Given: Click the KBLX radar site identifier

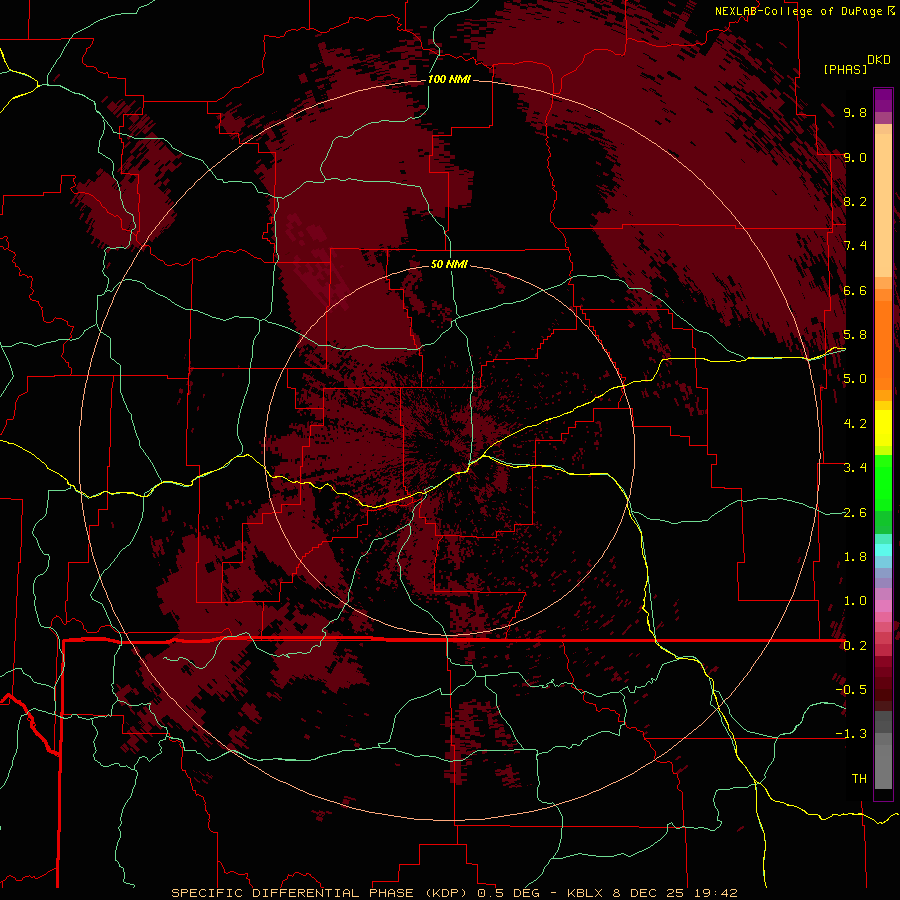Looking at the screenshot, I should [585, 893].
